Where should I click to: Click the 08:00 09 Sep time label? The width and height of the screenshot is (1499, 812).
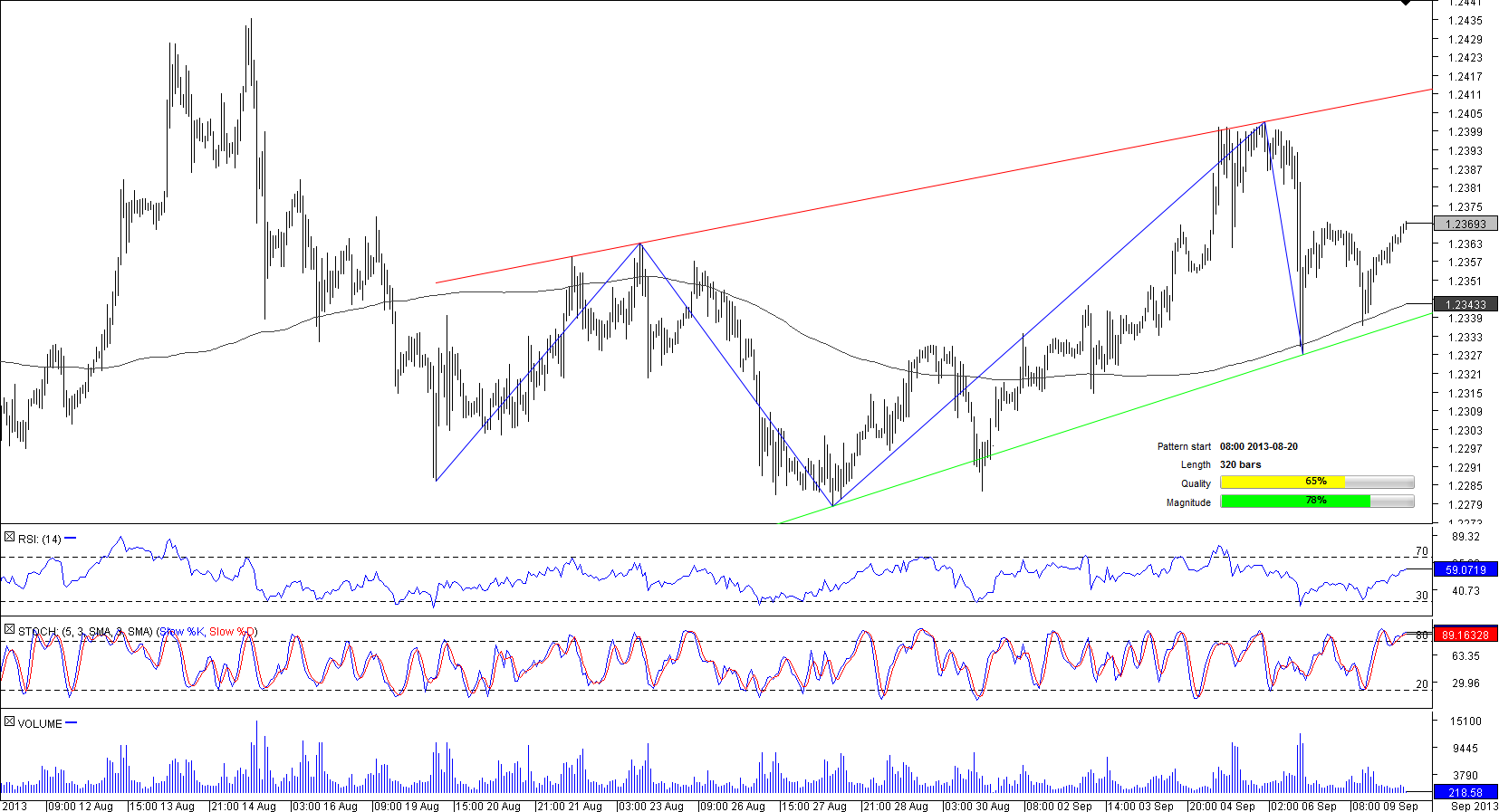tap(1385, 806)
